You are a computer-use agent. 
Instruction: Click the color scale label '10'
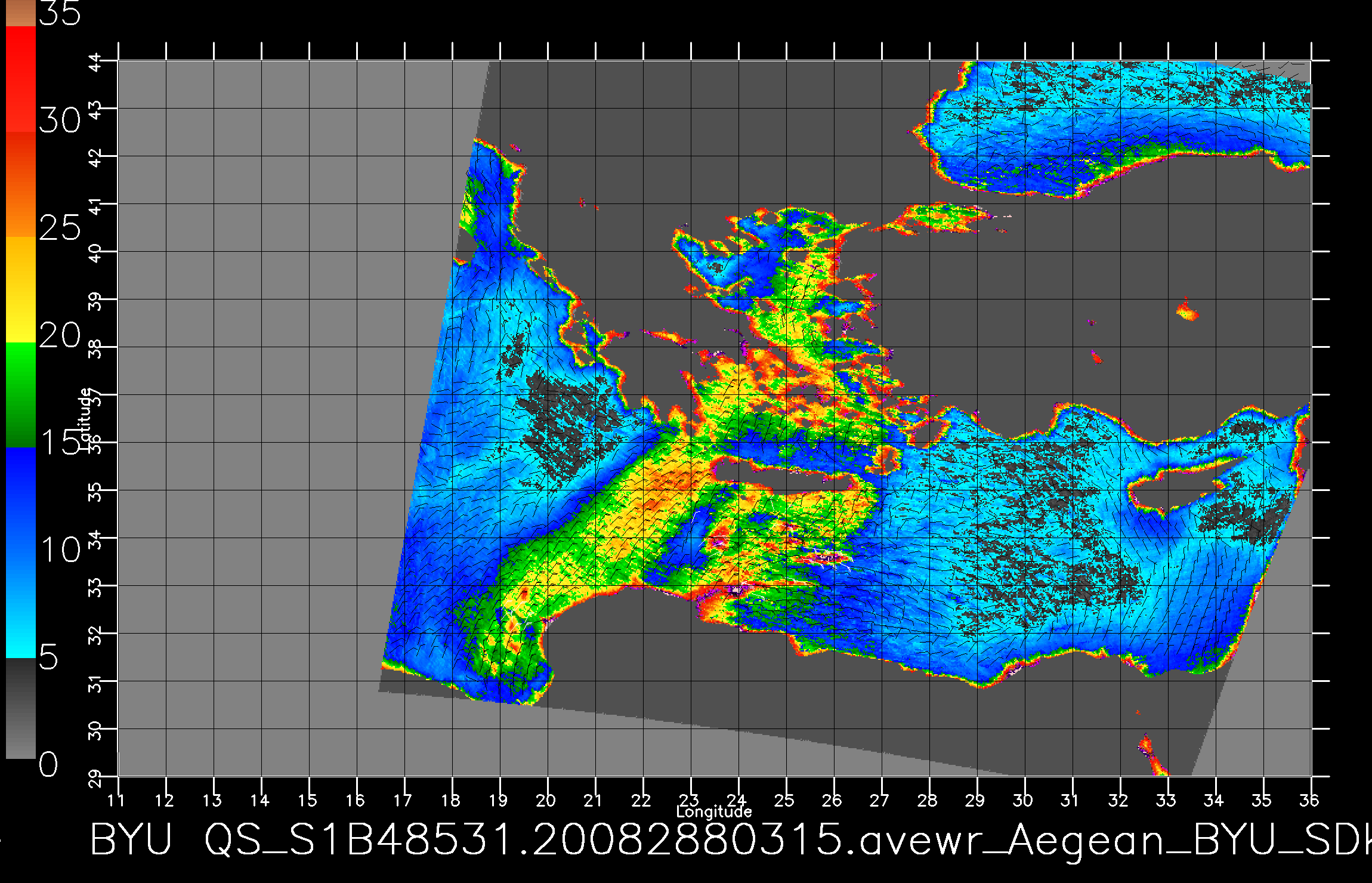[x=60, y=549]
